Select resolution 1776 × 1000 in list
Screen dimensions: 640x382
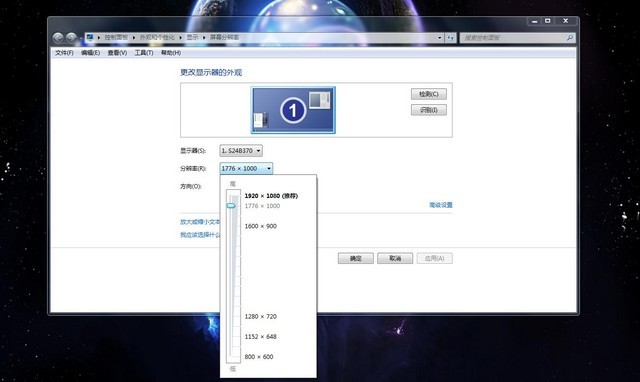[x=262, y=206]
